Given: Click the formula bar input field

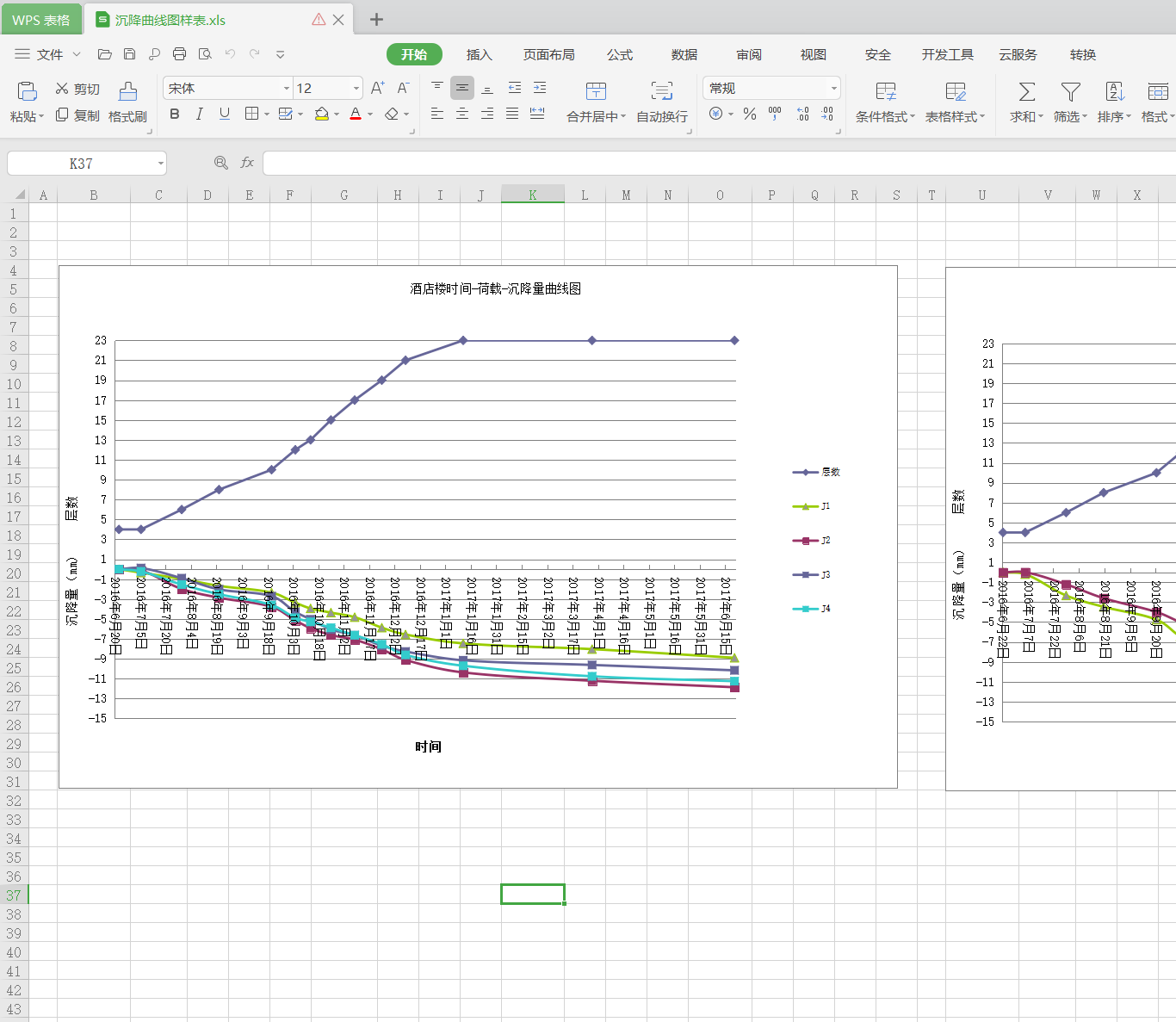Looking at the screenshot, I should [x=715, y=163].
